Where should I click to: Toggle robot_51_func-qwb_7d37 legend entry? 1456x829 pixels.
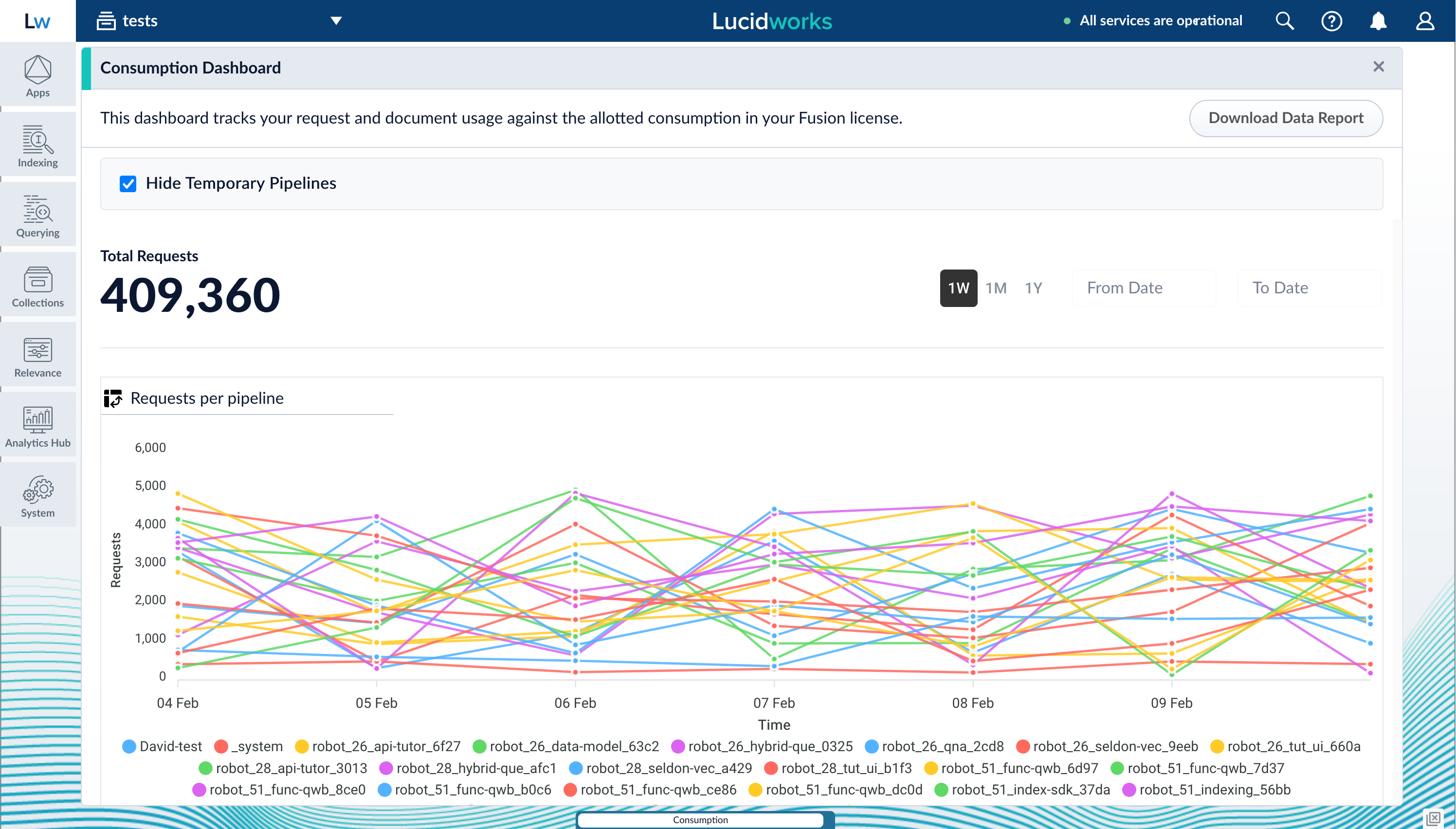tap(1198, 768)
